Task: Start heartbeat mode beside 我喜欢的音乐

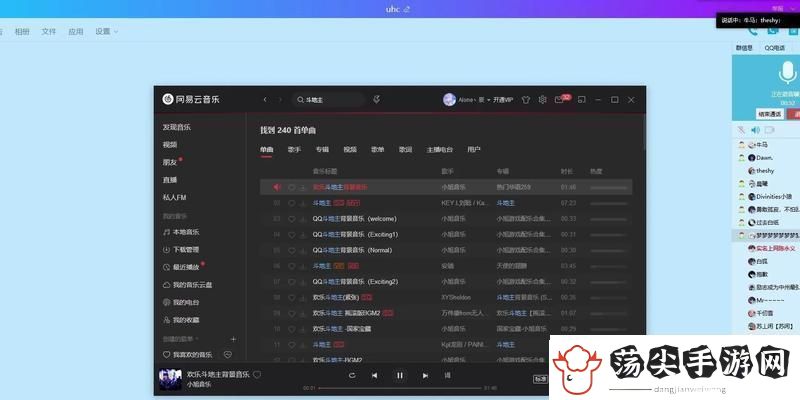Action: [x=228, y=355]
